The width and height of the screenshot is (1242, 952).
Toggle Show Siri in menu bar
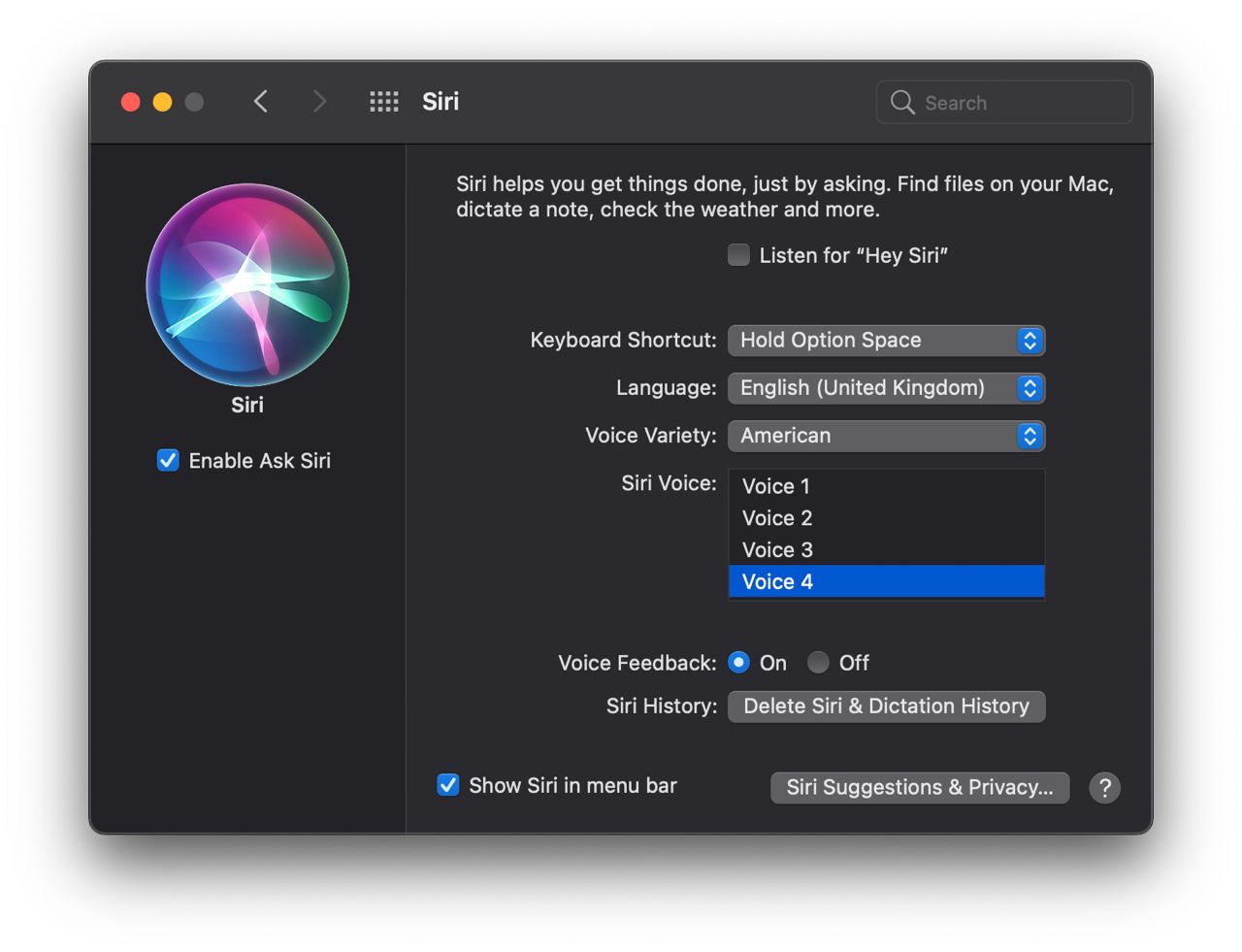tap(448, 785)
